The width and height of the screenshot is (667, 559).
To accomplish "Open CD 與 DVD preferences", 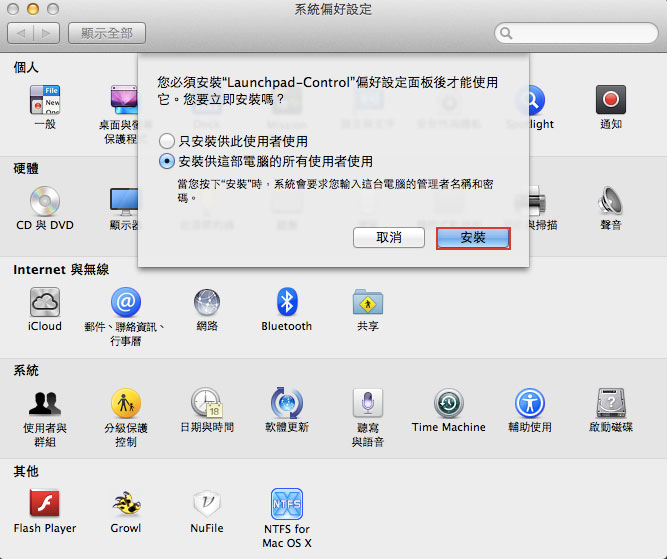I will [45, 201].
